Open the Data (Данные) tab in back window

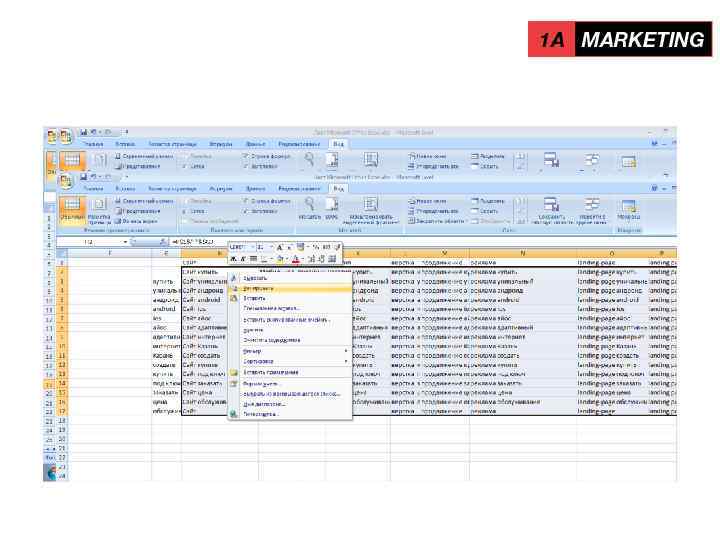click(255, 144)
